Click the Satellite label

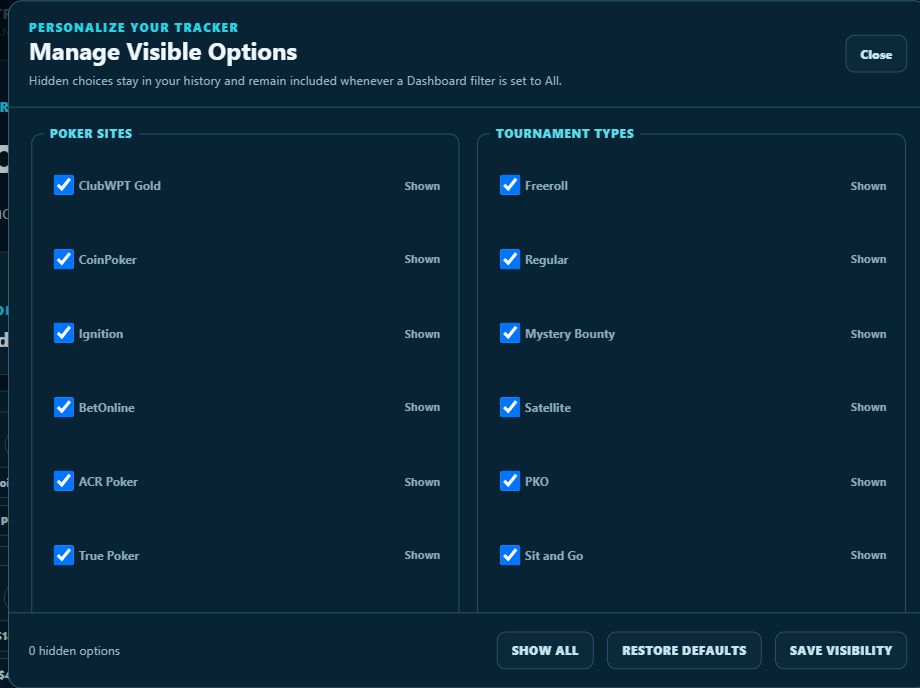click(x=547, y=407)
